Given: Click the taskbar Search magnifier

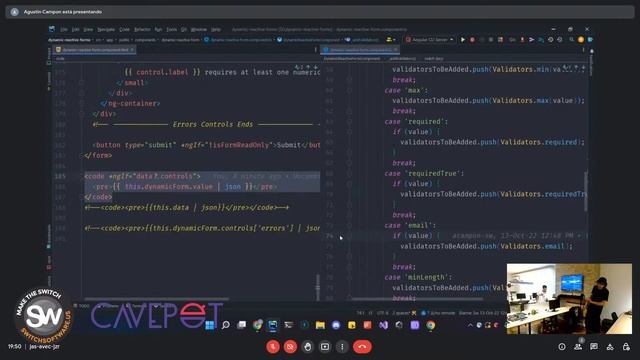Looking at the screenshot, I should (x=225, y=325).
